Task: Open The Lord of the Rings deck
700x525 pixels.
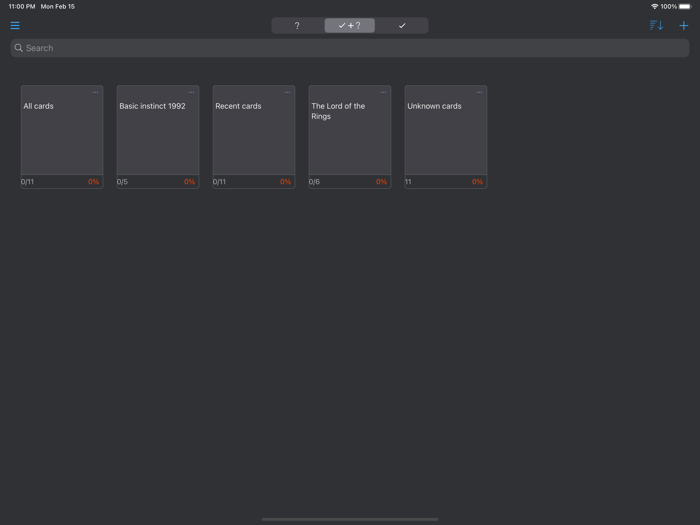Action: click(350, 135)
